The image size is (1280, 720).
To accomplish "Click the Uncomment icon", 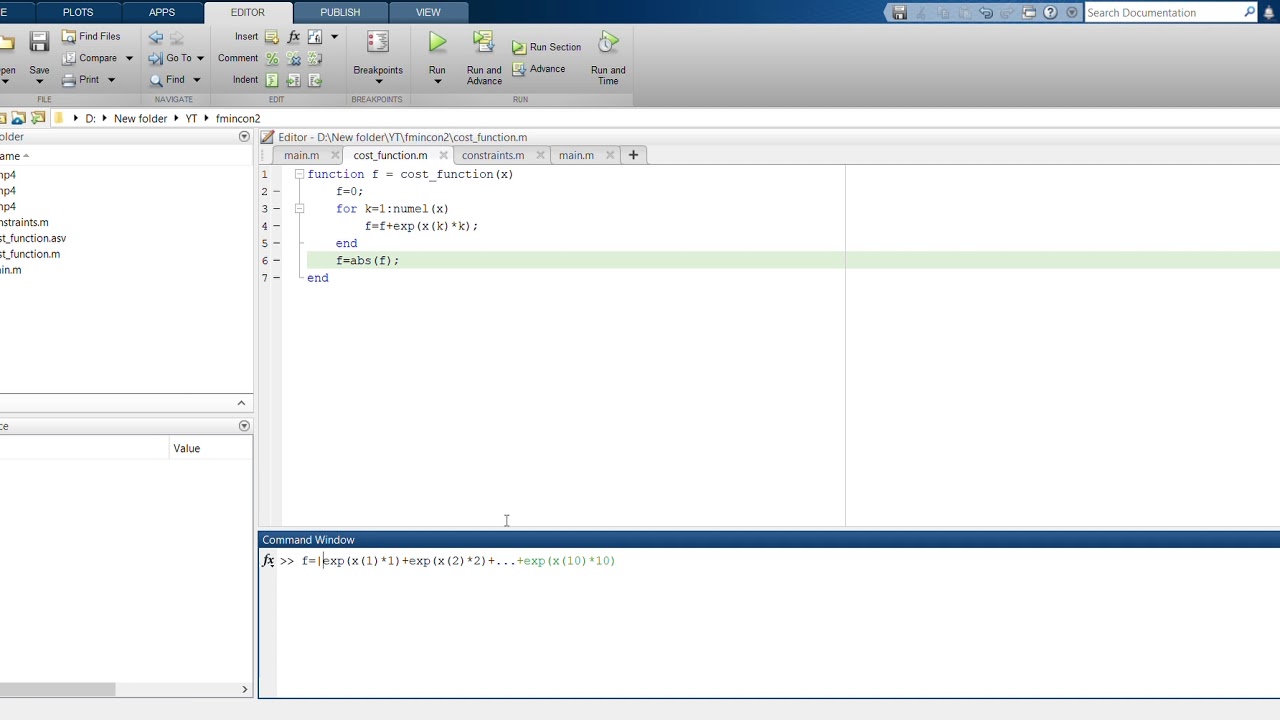I will click(x=294, y=59).
